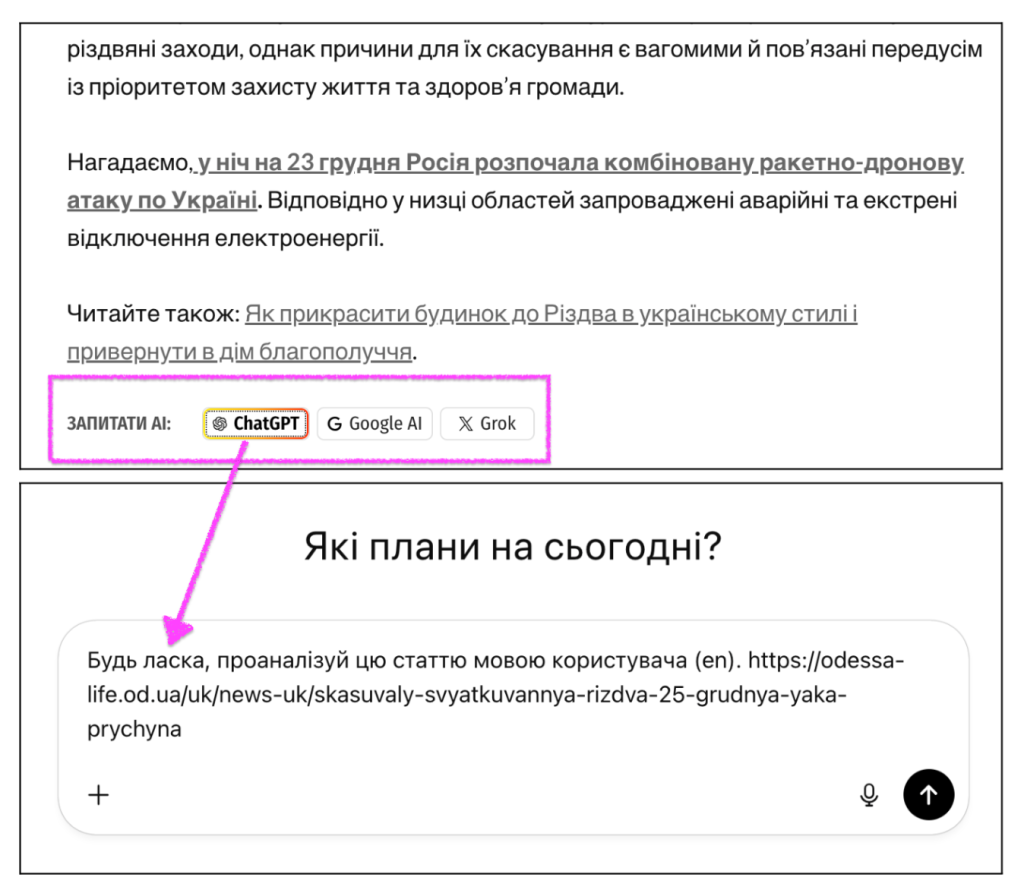
Task: Click the "відключення електроенергії" text line
Action: 225,240
